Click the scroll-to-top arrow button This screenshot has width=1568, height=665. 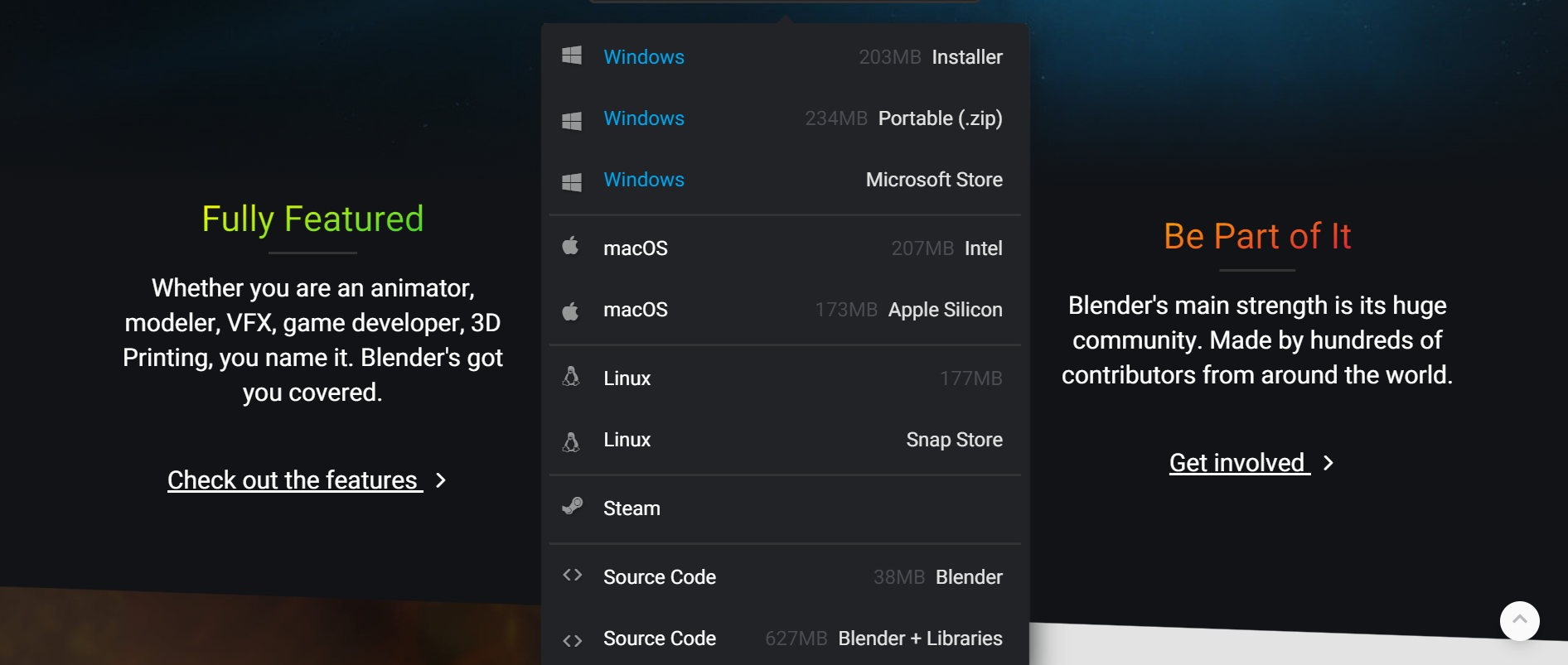click(1519, 620)
